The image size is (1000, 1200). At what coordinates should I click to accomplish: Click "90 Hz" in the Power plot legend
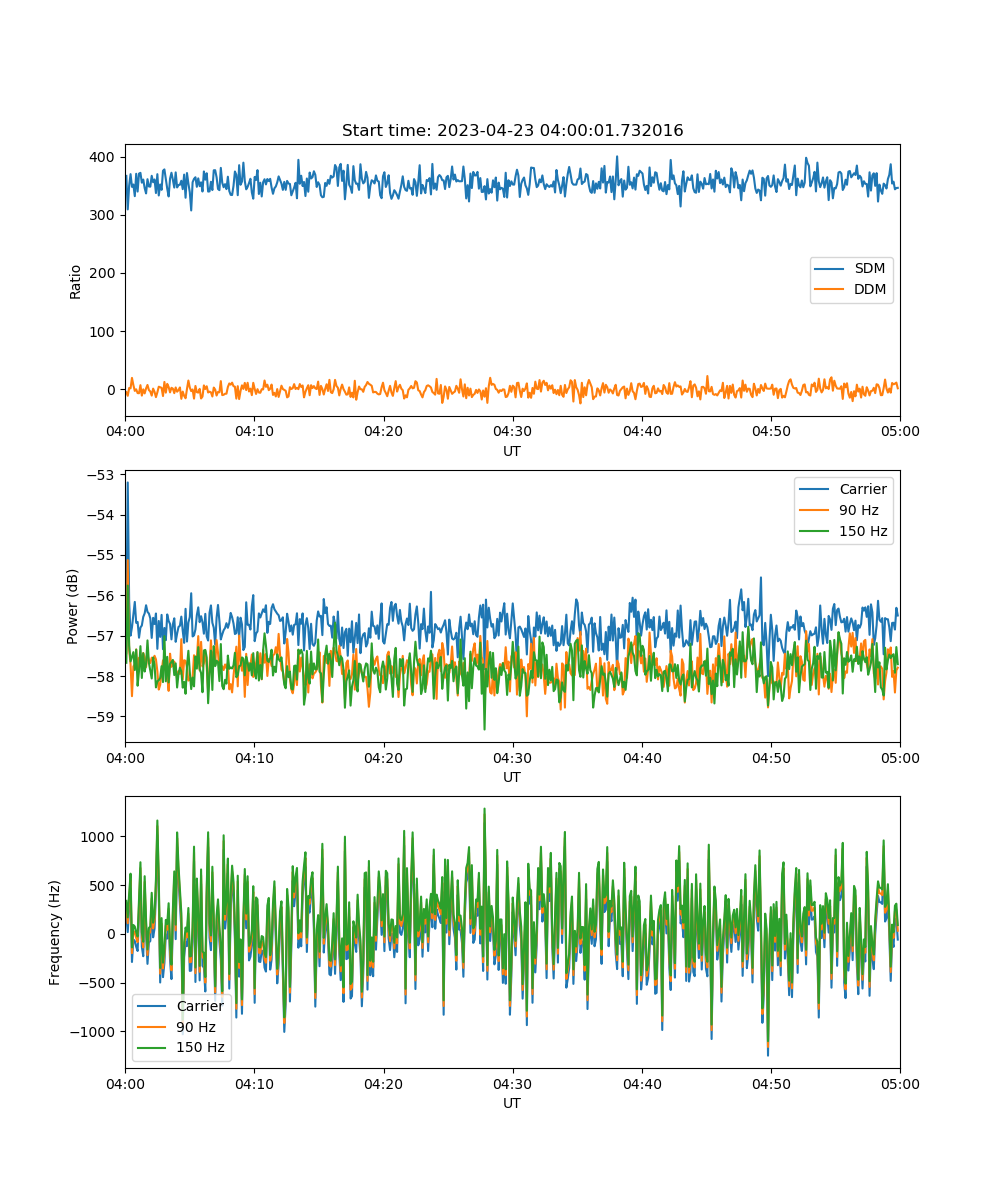[x=860, y=510]
